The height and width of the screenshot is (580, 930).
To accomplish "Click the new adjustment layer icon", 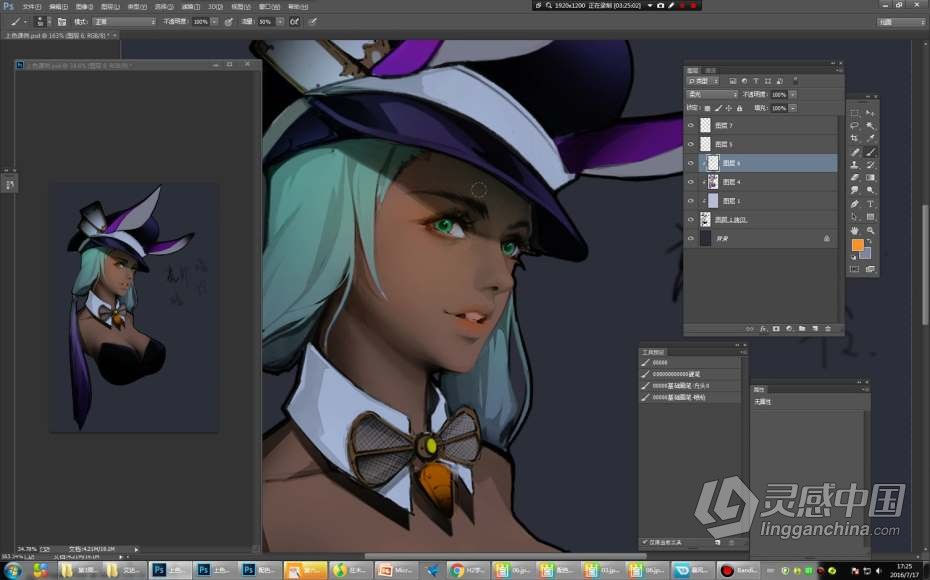I will pos(789,329).
